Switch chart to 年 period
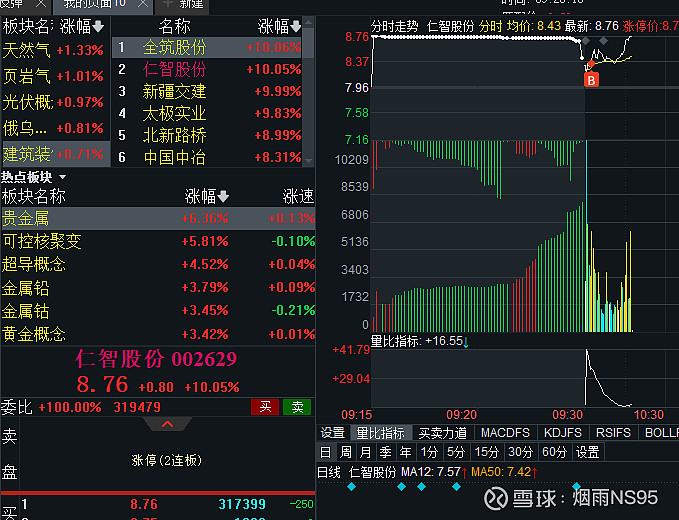 pos(405,452)
